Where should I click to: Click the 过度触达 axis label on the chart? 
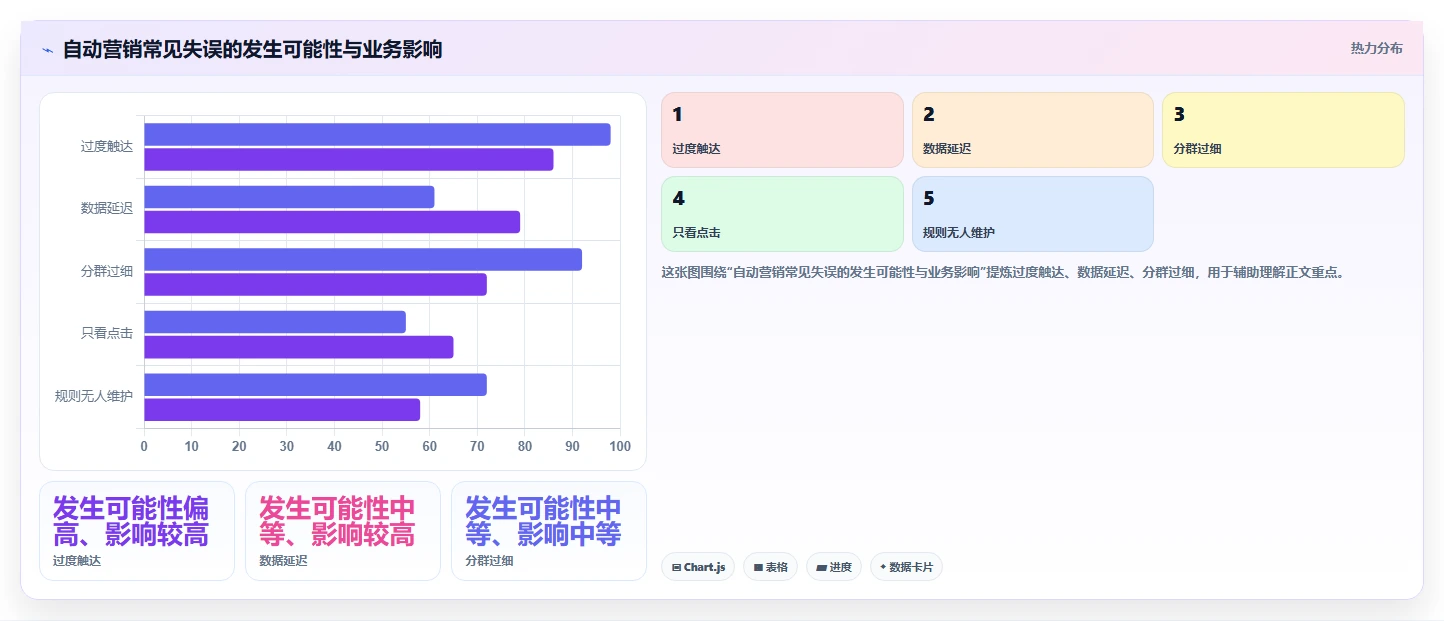click(107, 146)
